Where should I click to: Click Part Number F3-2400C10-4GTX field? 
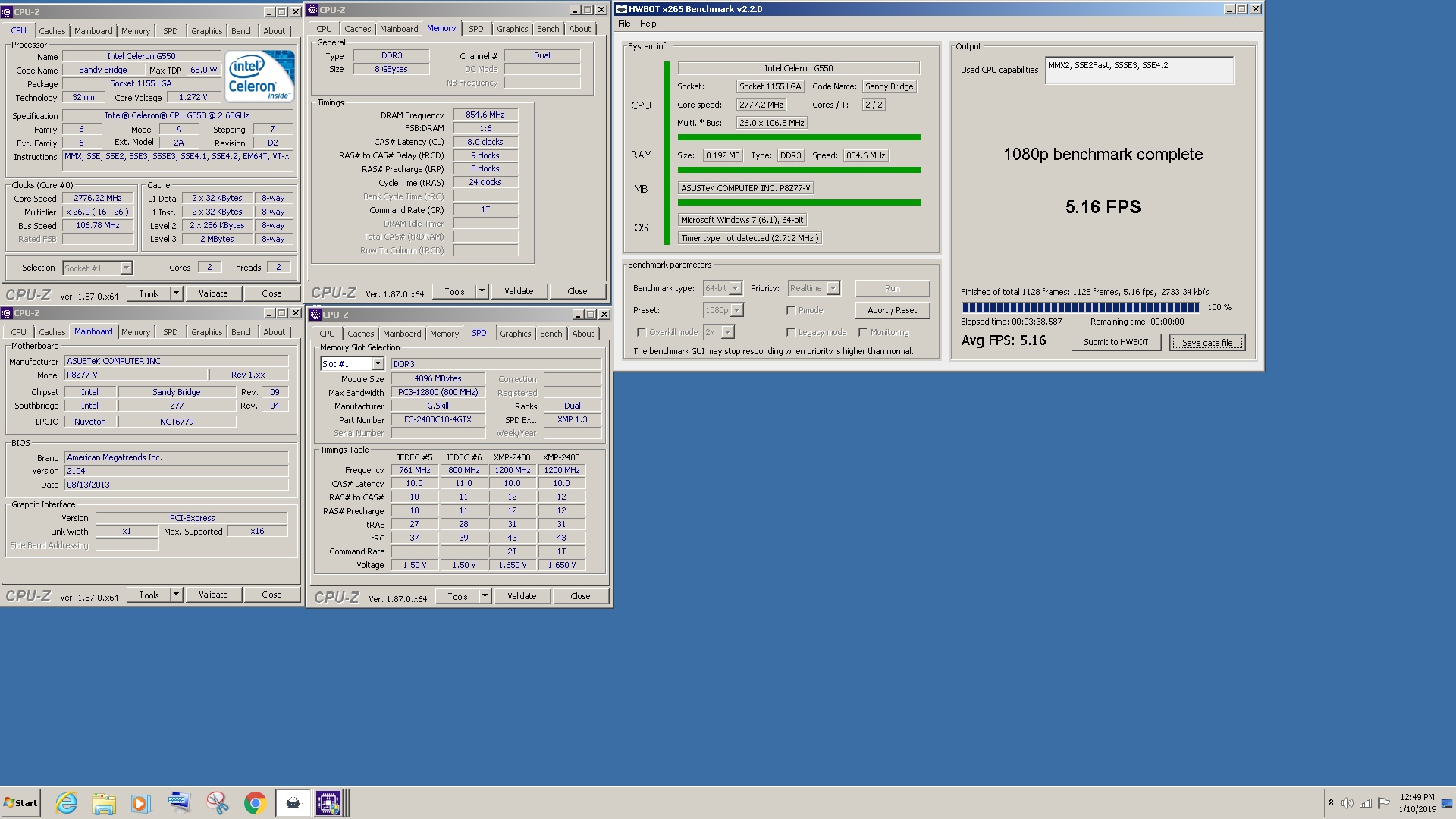(438, 419)
